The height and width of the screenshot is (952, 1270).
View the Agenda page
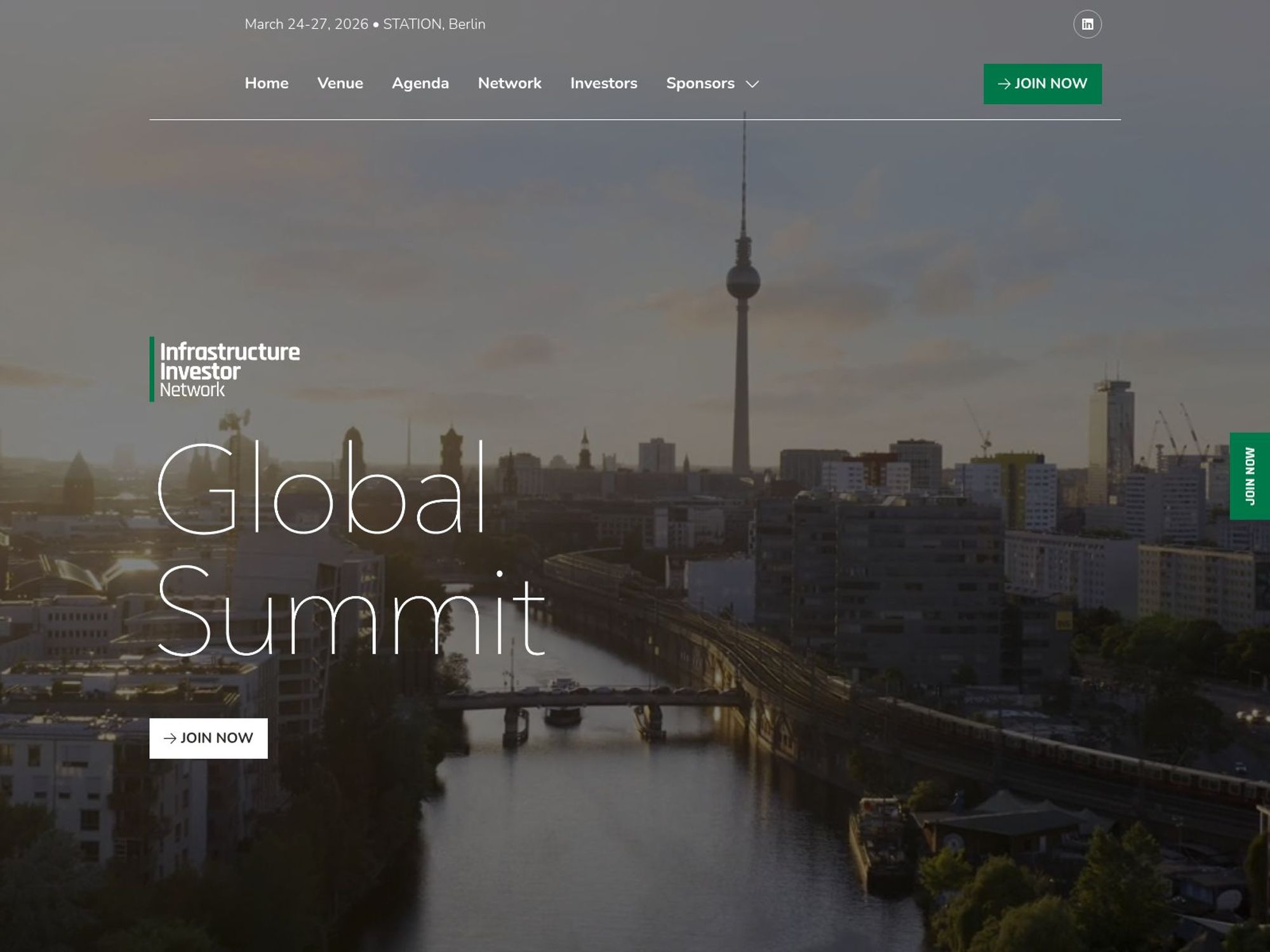tap(420, 83)
